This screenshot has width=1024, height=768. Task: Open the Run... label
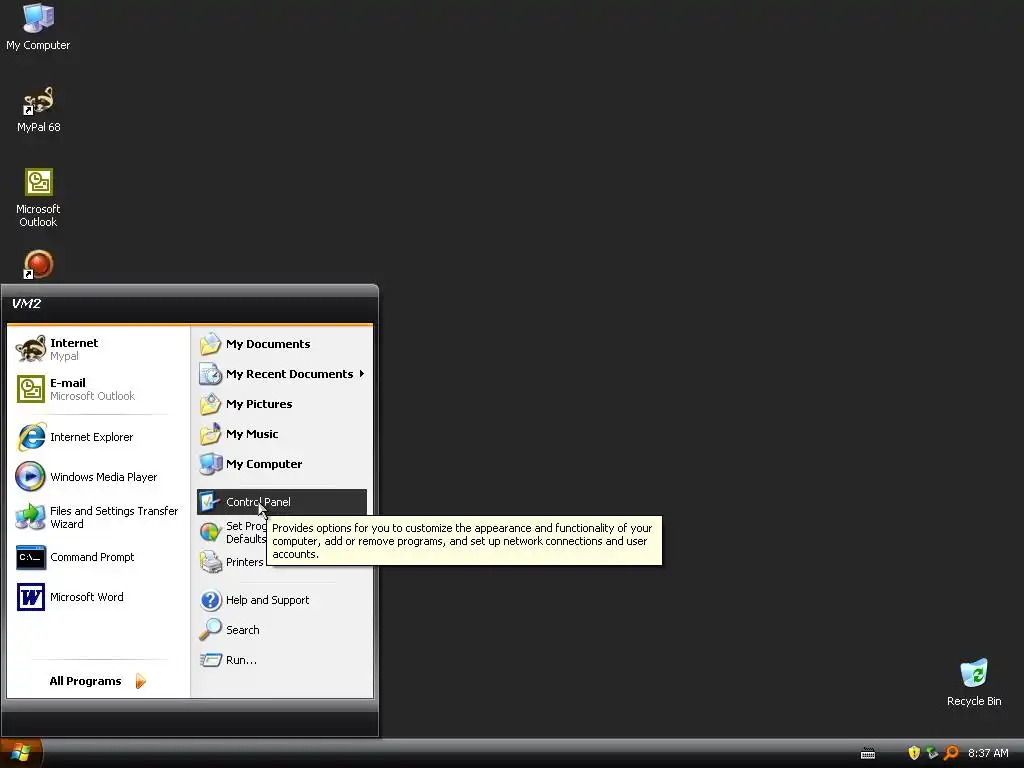(x=241, y=660)
